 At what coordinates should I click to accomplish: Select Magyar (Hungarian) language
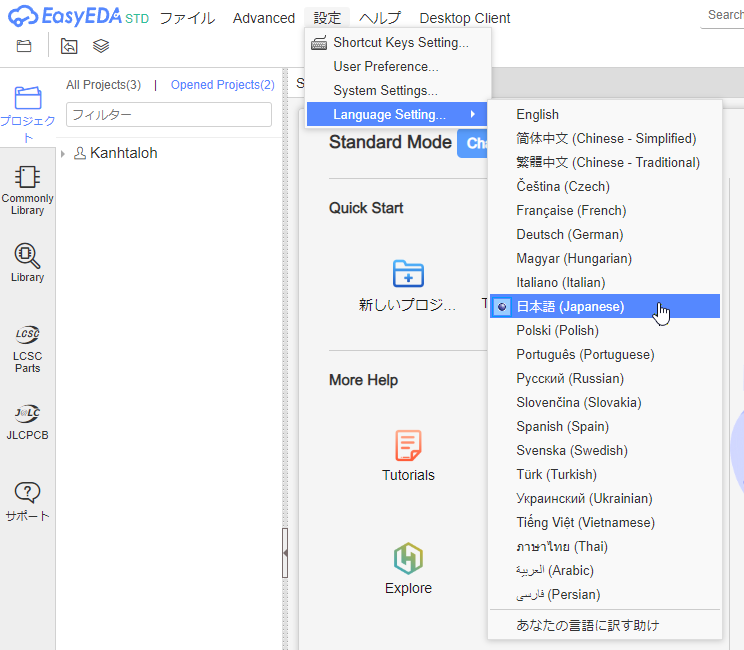tap(604, 259)
